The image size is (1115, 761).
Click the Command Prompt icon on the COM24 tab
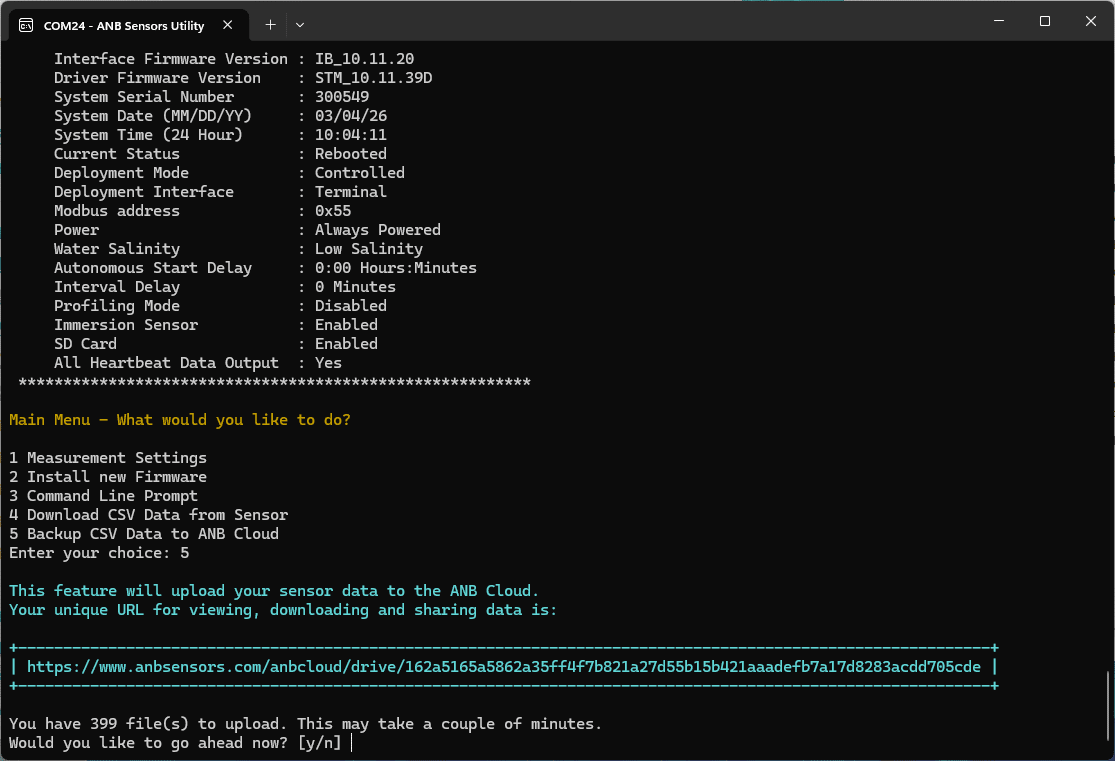pyautogui.click(x=25, y=23)
